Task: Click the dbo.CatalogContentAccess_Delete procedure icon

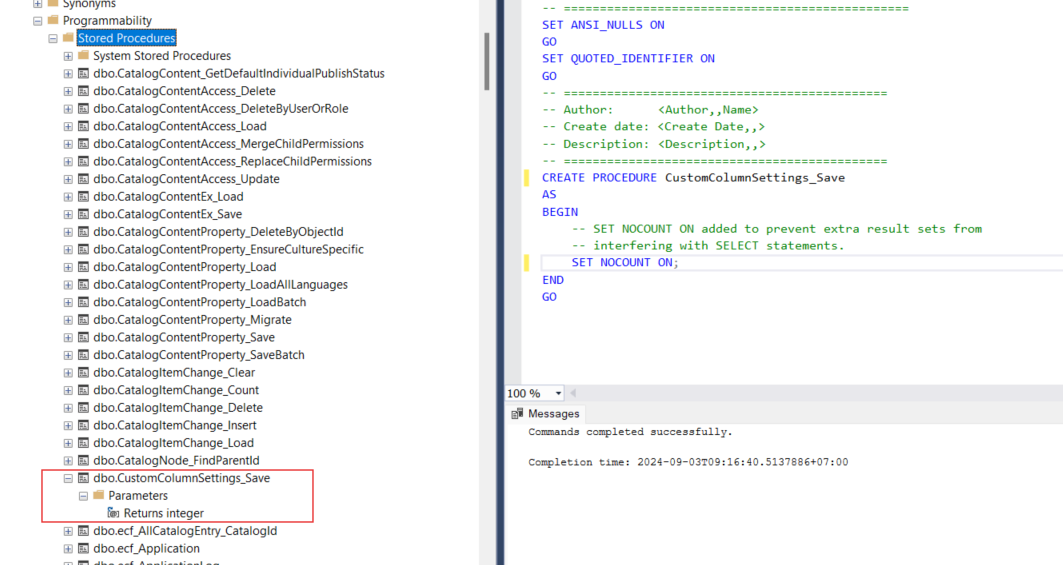Action: (84, 91)
